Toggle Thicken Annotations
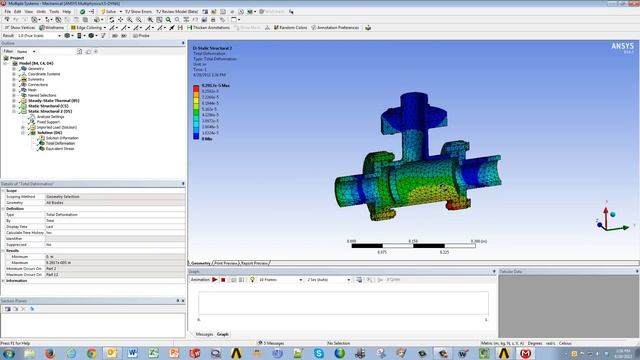The image size is (640, 360). coord(209,28)
